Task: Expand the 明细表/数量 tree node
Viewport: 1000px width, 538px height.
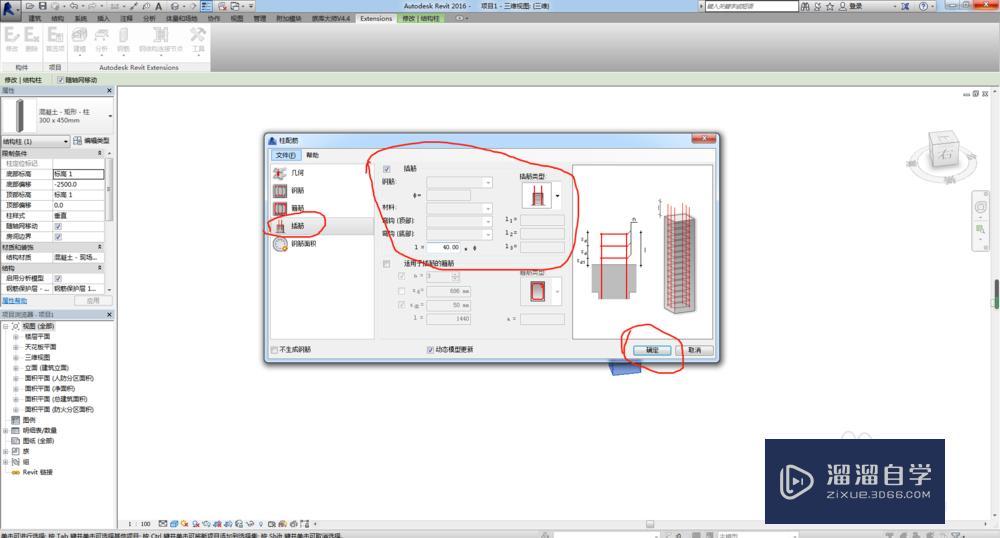Action: pos(6,431)
